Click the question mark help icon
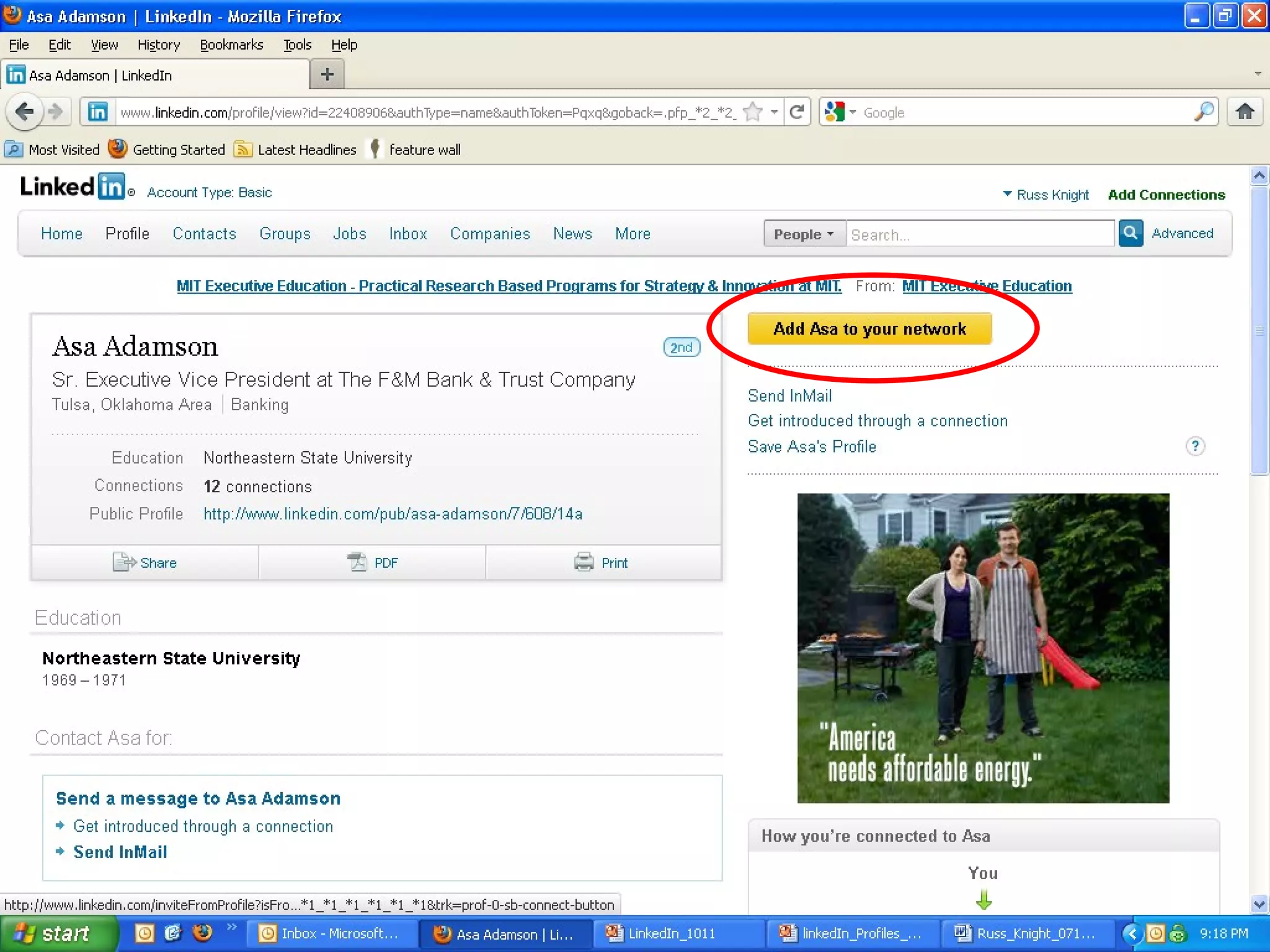 [1195, 446]
